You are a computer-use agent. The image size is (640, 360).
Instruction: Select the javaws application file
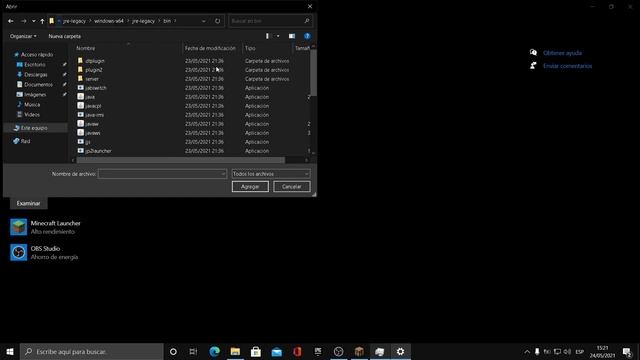(x=93, y=133)
